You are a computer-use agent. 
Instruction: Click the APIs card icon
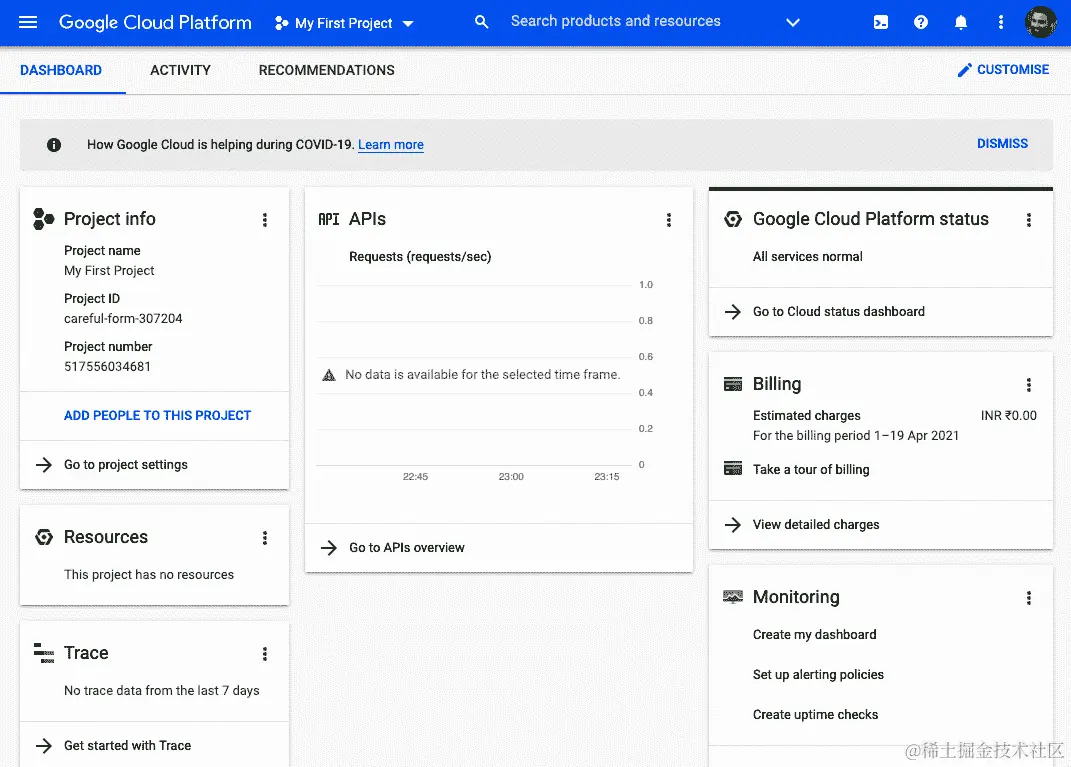click(x=328, y=219)
